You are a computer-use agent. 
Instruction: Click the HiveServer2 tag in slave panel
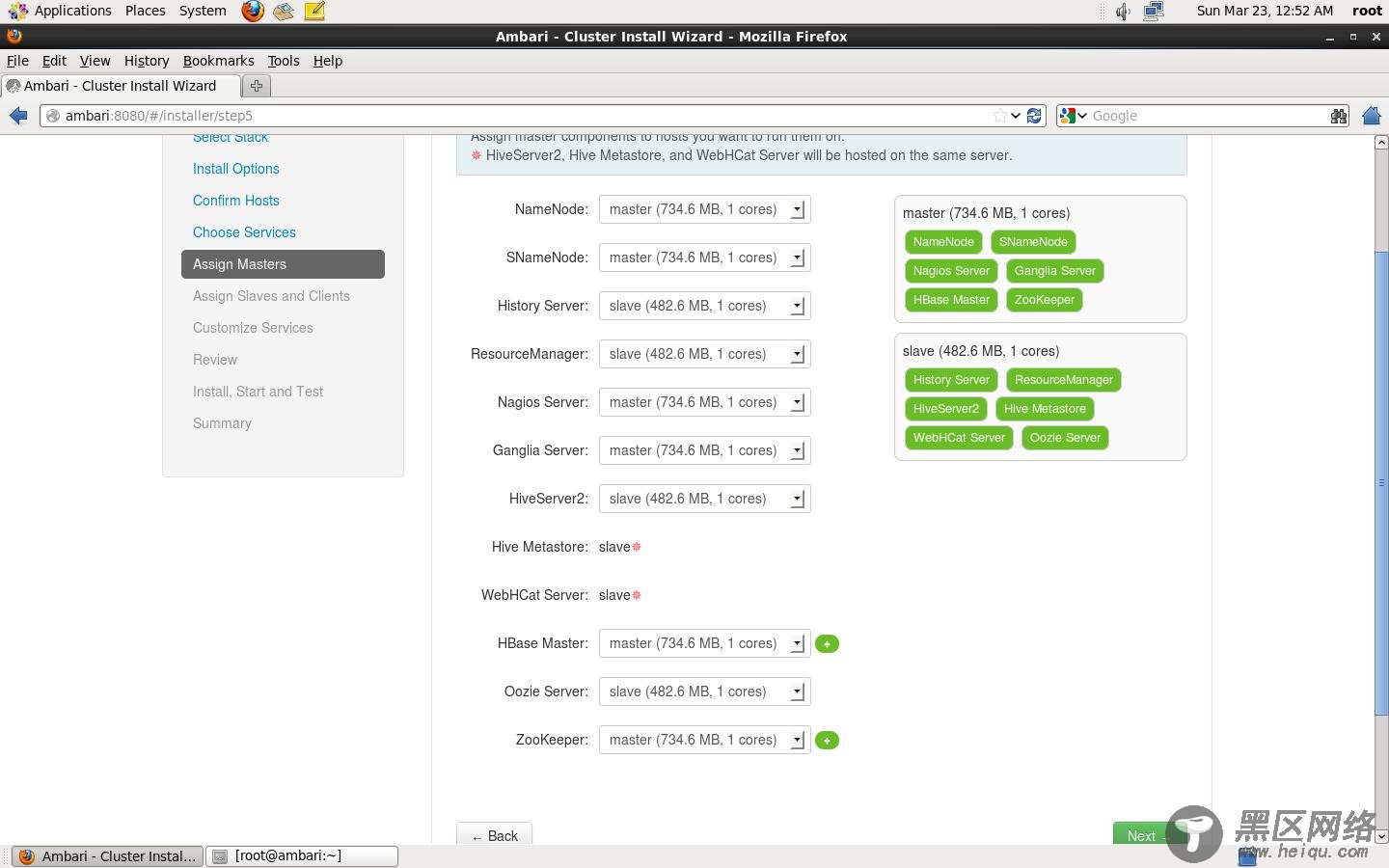[945, 409]
